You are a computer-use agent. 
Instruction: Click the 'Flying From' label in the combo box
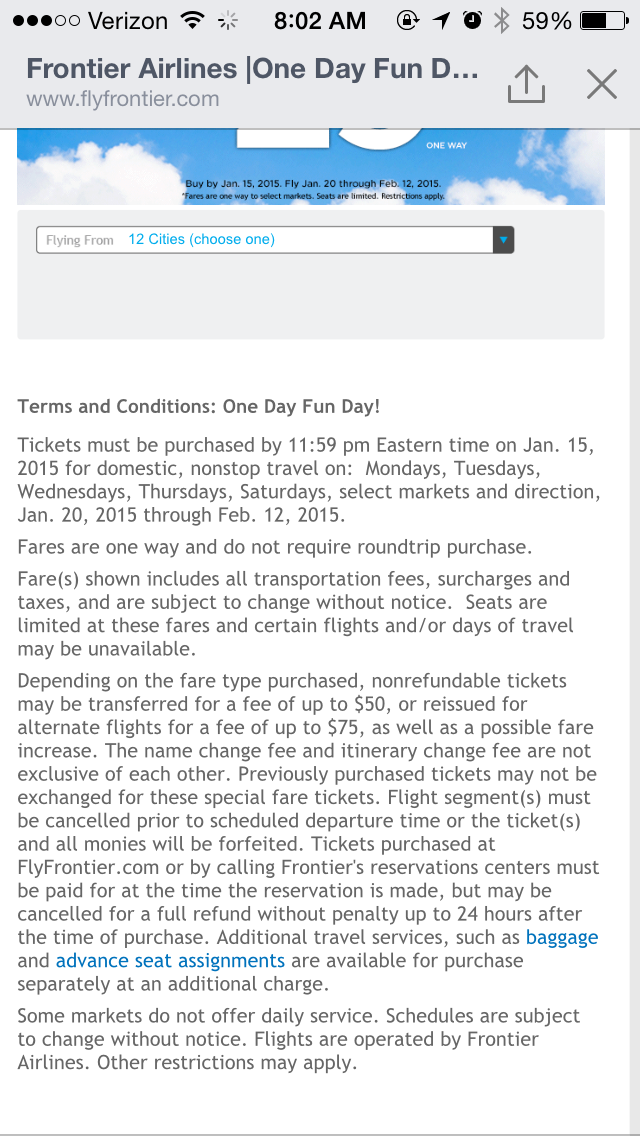80,240
